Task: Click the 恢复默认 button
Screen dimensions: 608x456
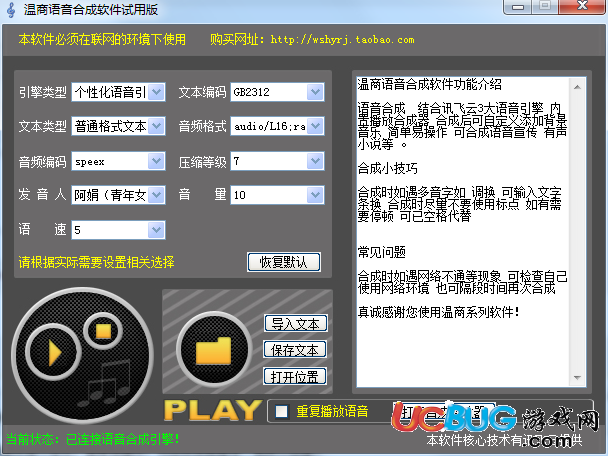Action: point(284,262)
